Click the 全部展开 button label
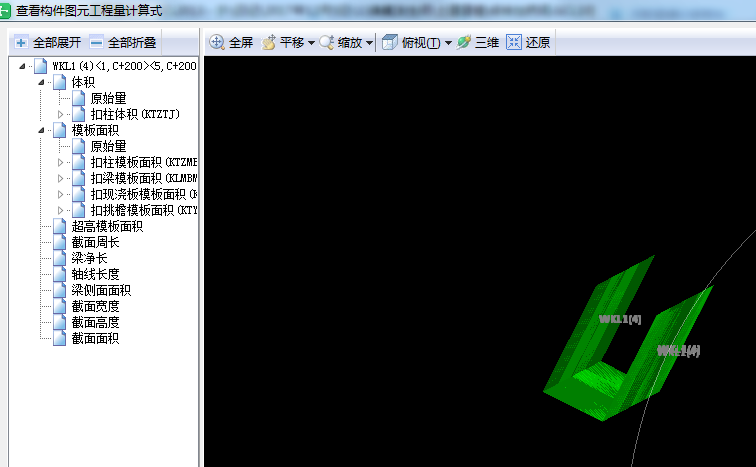Image resolution: width=756 pixels, height=467 pixels. pos(57,43)
